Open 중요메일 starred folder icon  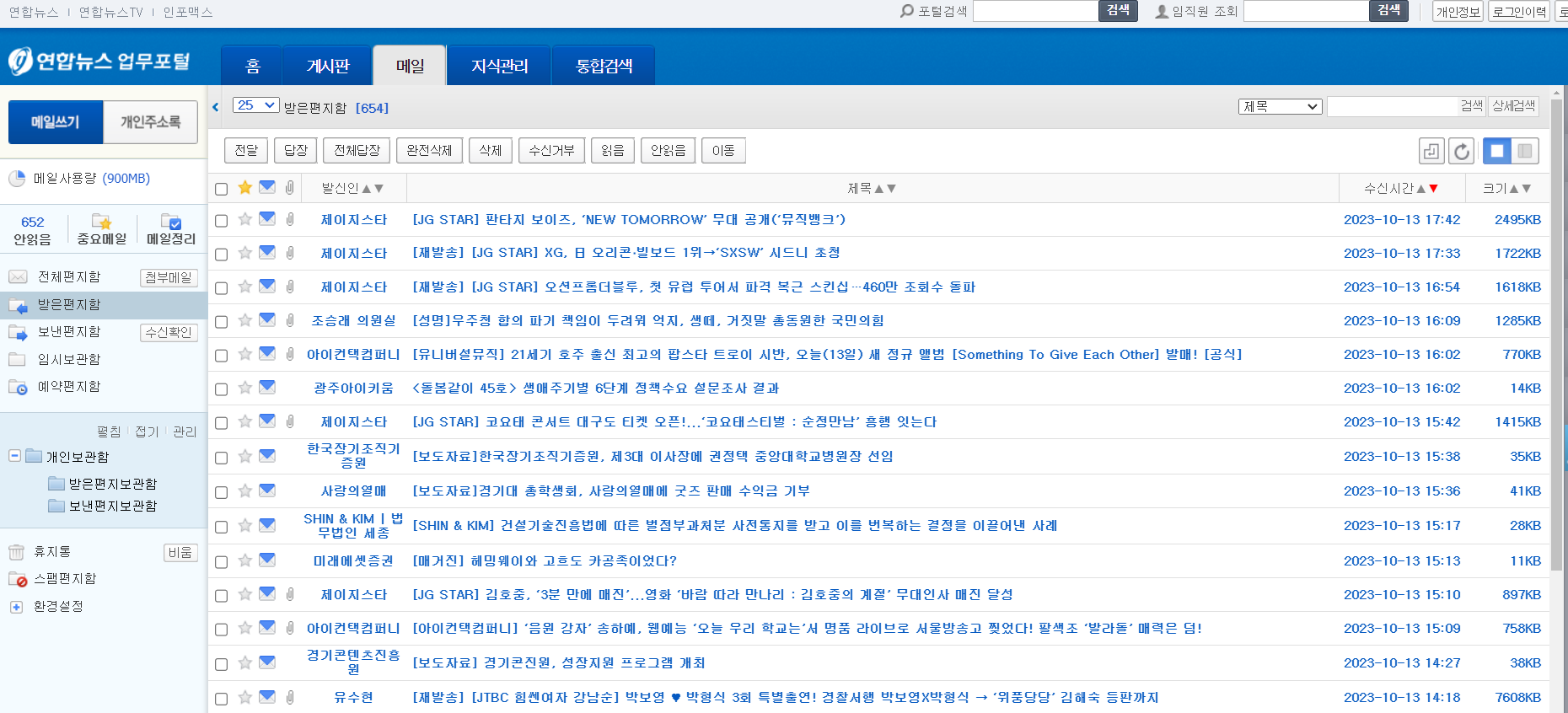[x=101, y=222]
